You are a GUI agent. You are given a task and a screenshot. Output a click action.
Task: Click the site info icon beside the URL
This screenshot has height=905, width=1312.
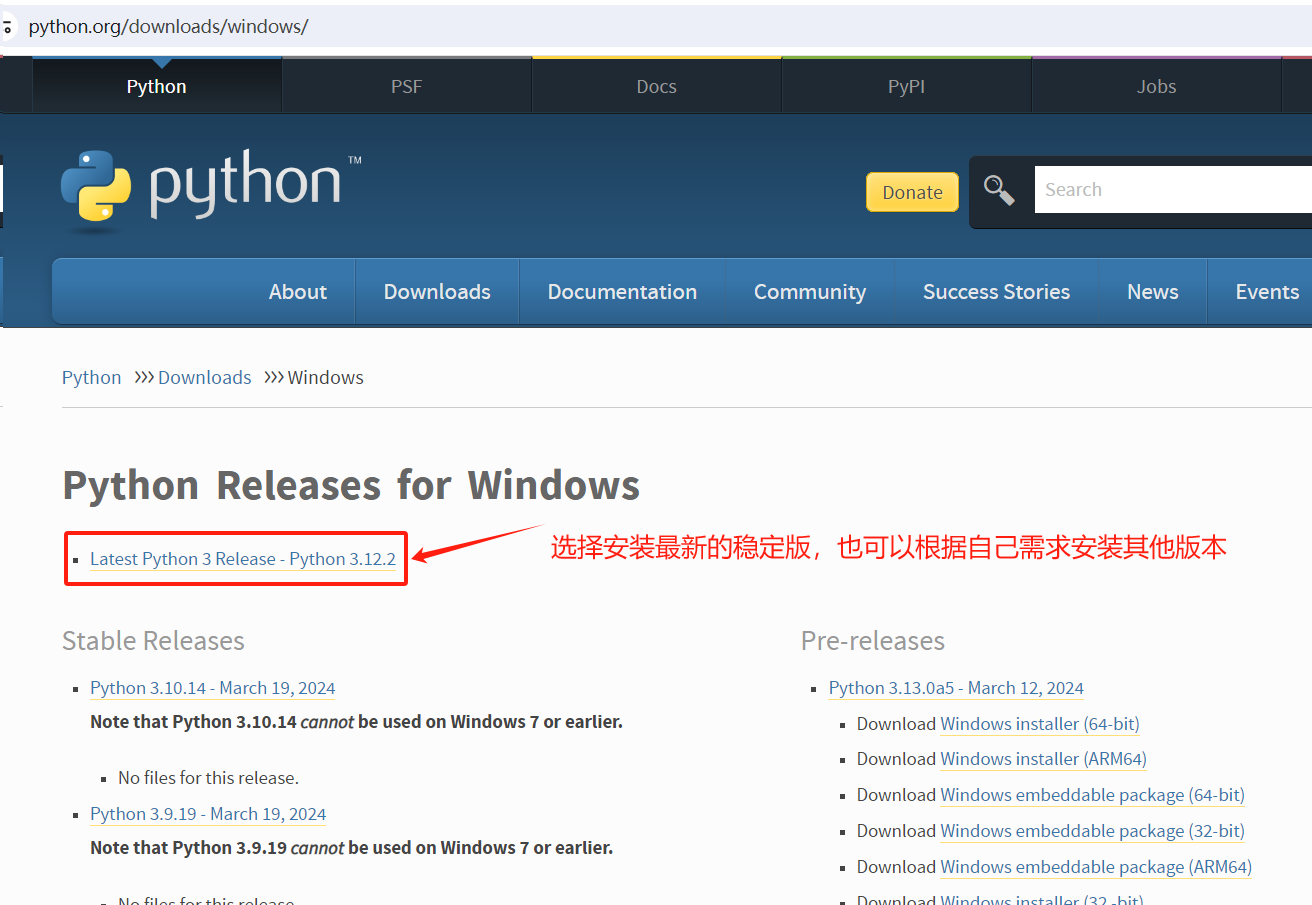click(x=7, y=27)
